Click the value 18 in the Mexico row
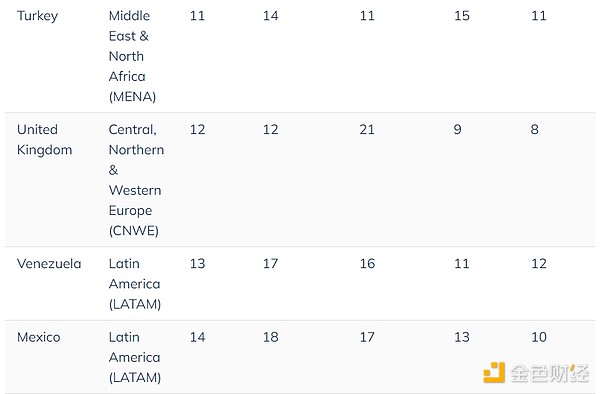This screenshot has width=600, height=394. point(271,337)
